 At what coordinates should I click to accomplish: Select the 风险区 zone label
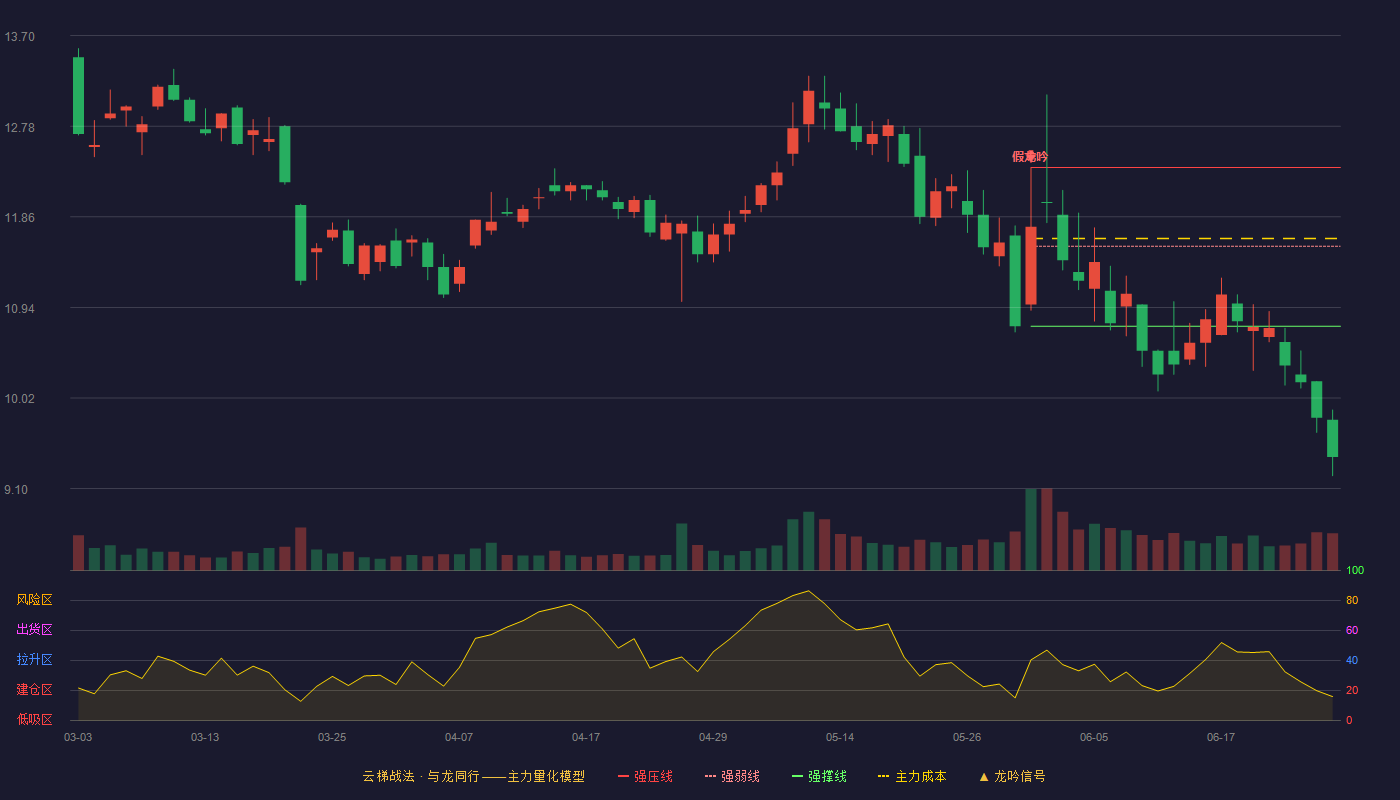34,600
